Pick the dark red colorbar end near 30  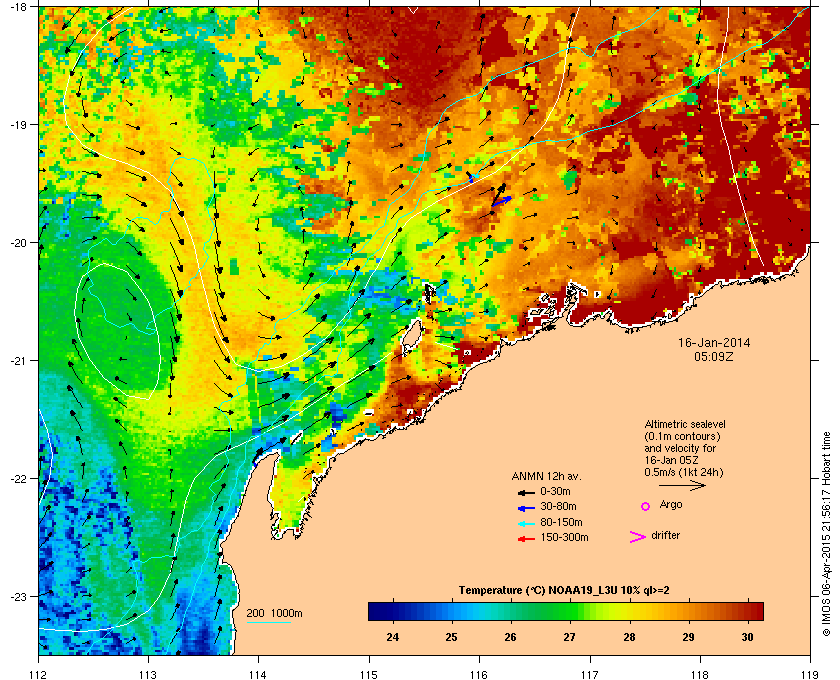pos(754,611)
